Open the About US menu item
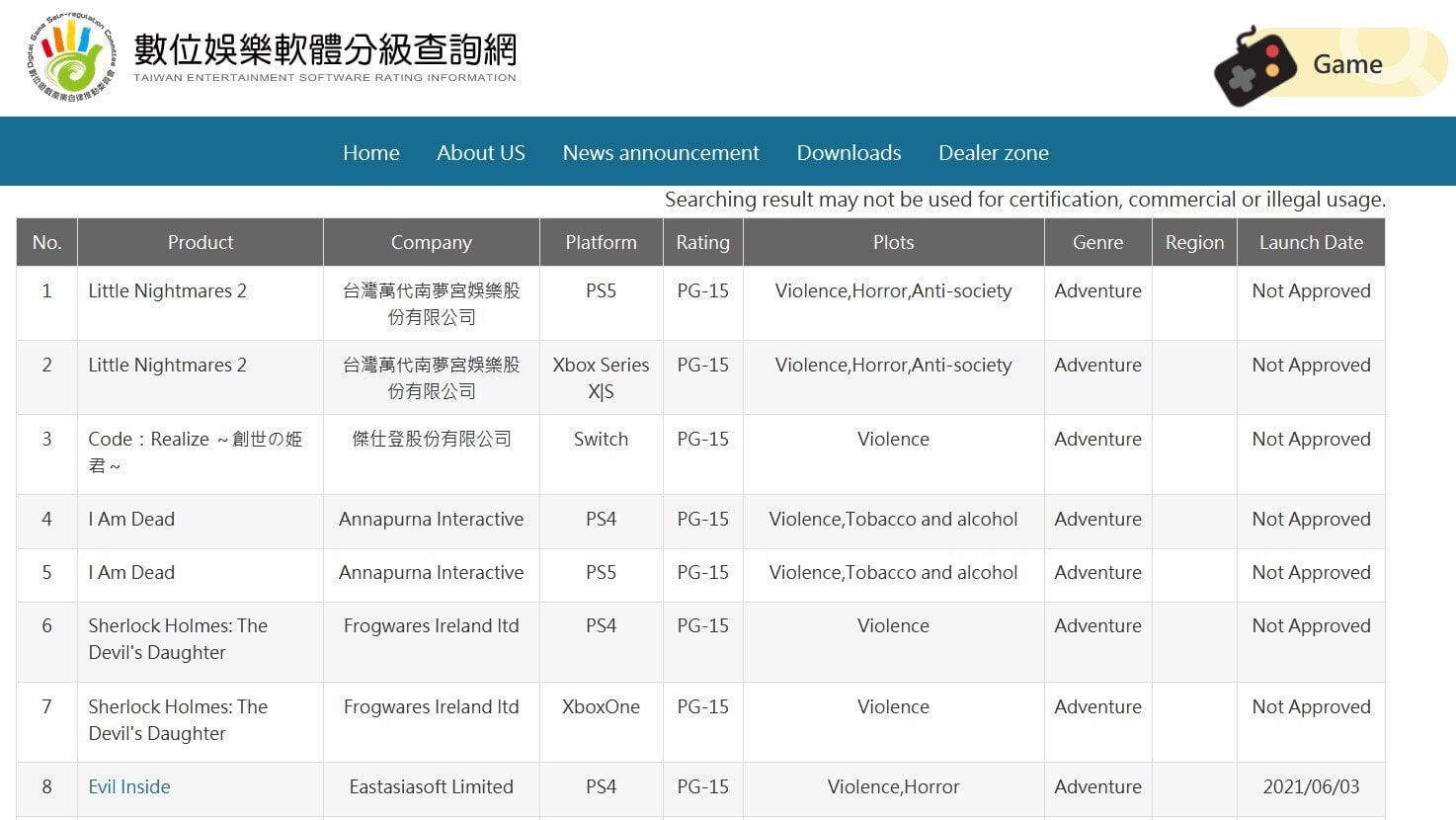Image resolution: width=1456 pixels, height=820 pixels. tap(481, 152)
